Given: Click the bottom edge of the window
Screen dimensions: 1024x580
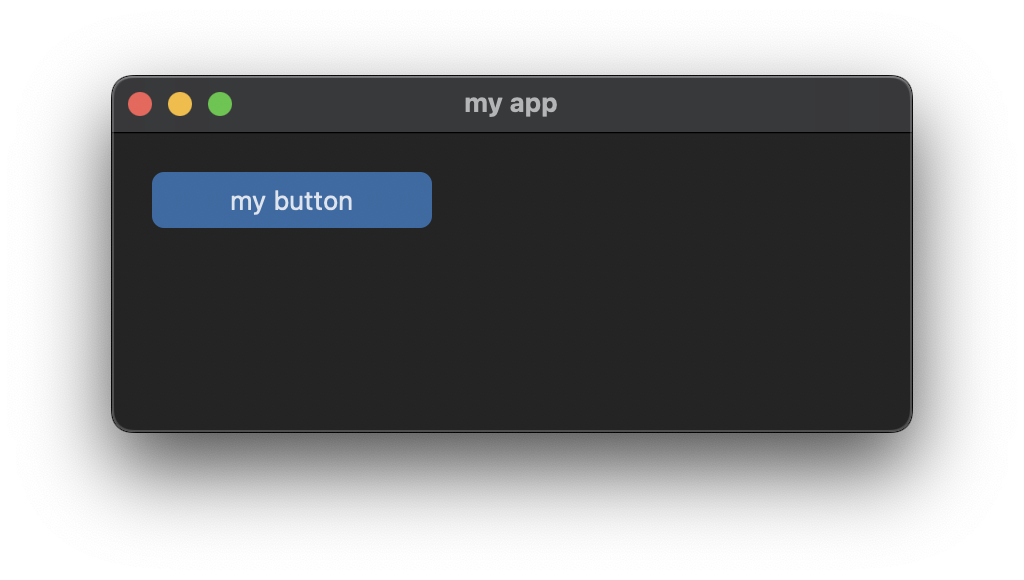Looking at the screenshot, I should 512,429.
